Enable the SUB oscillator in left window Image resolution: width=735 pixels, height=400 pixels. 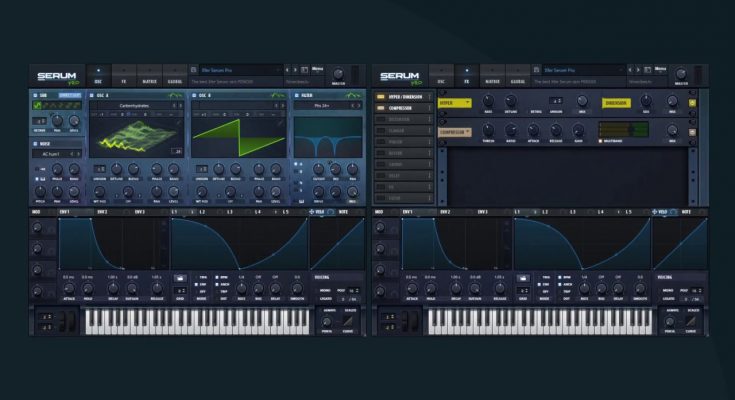[35, 95]
